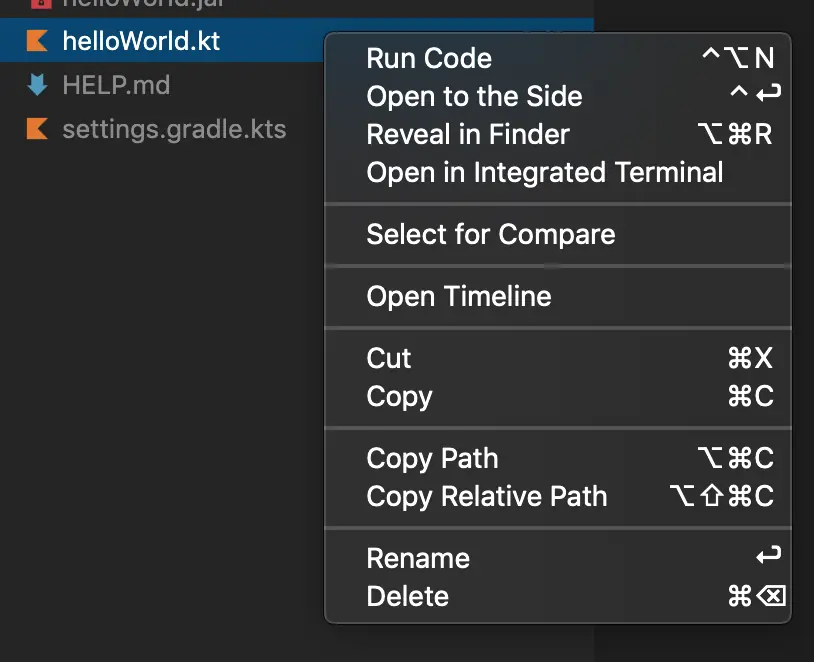The width and height of the screenshot is (814, 662).
Task: Open settings.gradle.kts in the explorer
Action: pos(174,129)
